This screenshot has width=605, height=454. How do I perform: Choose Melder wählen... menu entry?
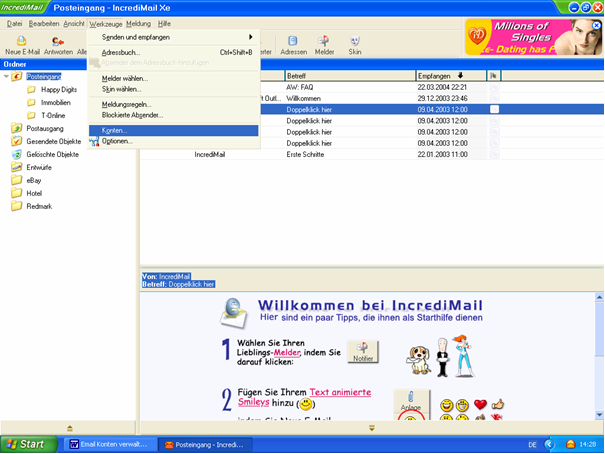(x=174, y=78)
